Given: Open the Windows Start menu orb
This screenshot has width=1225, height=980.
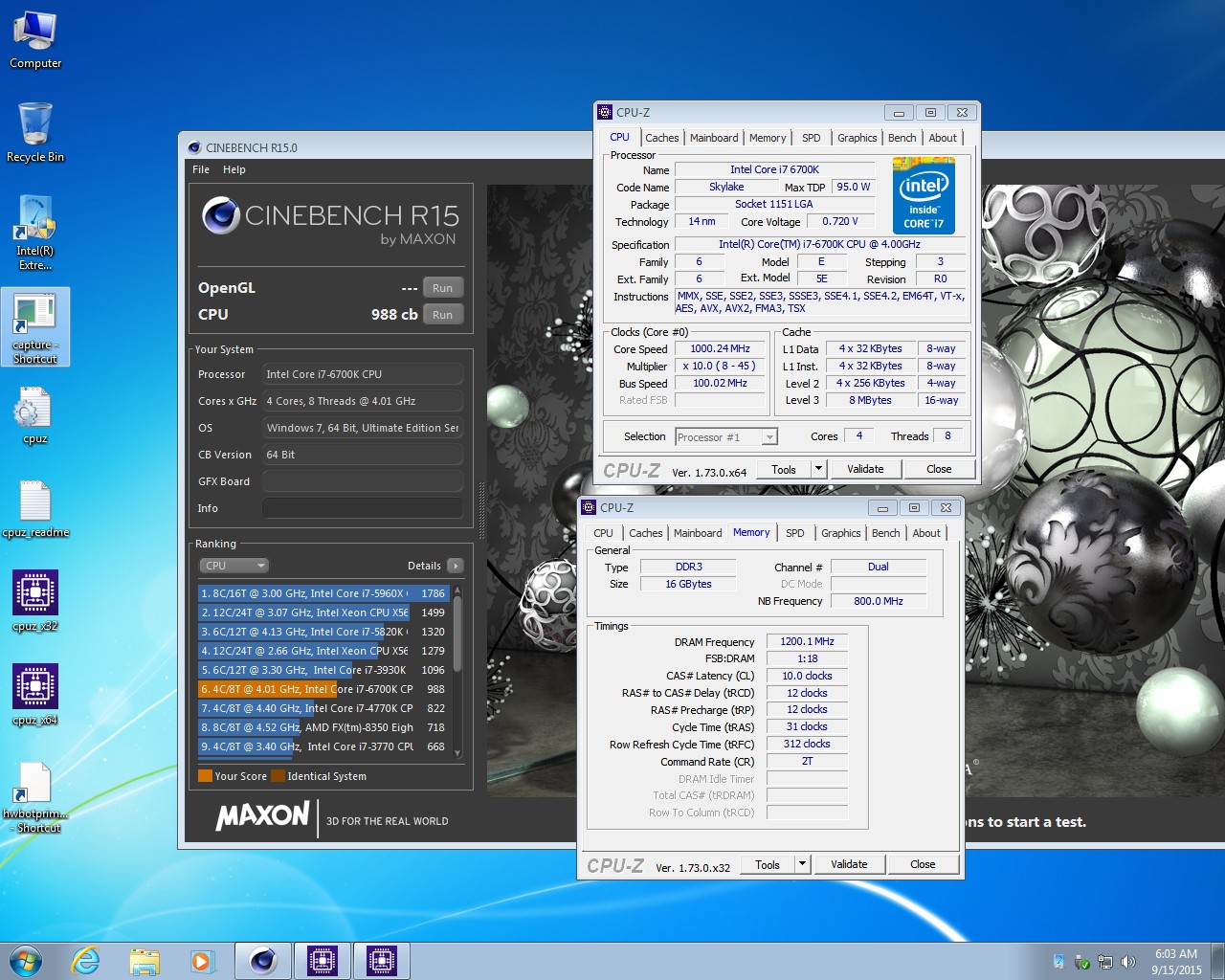Looking at the screenshot, I should (26, 960).
